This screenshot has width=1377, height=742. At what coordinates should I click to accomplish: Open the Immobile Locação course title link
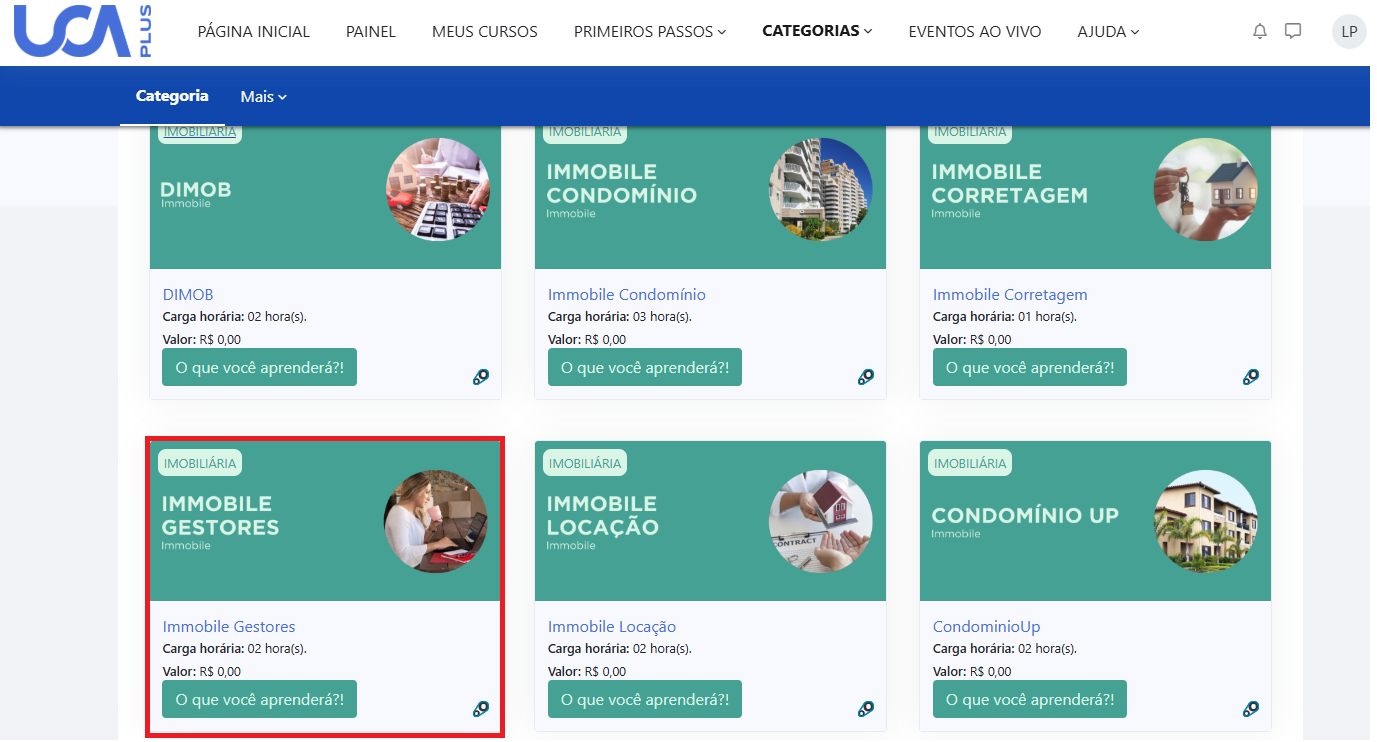tap(612, 627)
